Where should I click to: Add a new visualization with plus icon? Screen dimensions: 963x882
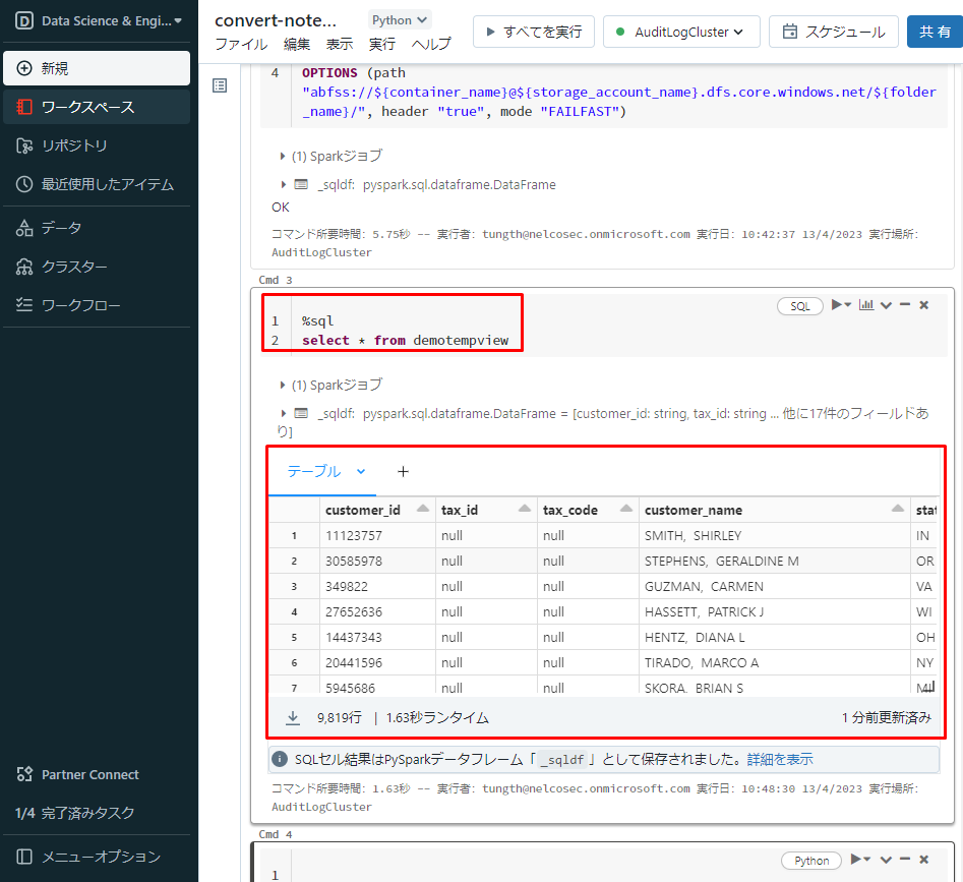pyautogui.click(x=403, y=471)
